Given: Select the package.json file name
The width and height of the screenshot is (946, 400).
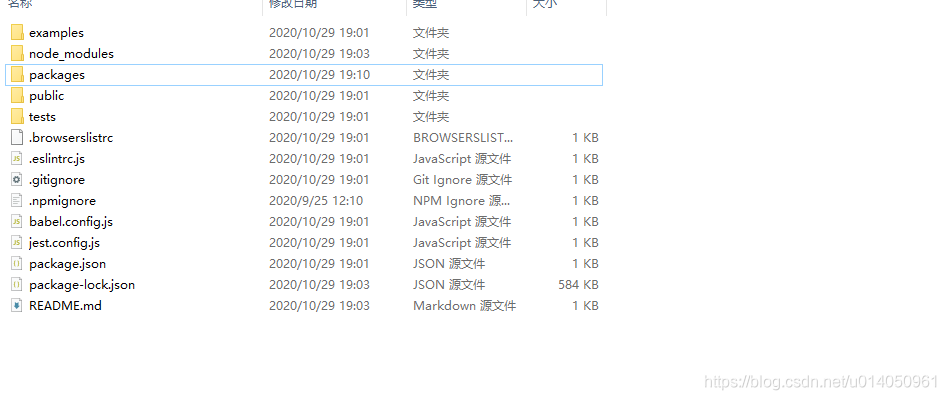Looking at the screenshot, I should click(x=68, y=264).
